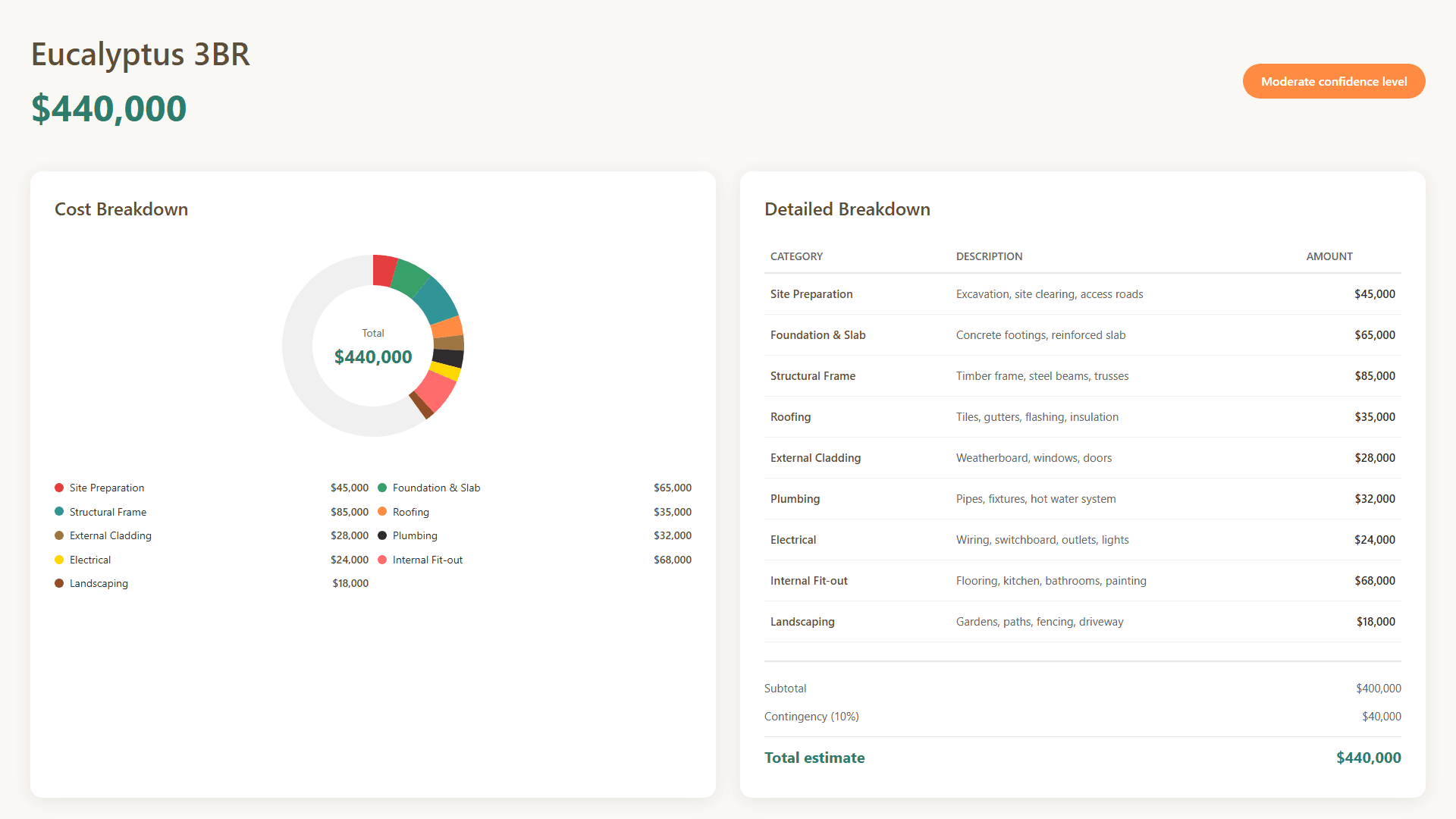Click the Site Preparation red legend dot
Viewport: 1456px width, 819px height.
click(58, 488)
